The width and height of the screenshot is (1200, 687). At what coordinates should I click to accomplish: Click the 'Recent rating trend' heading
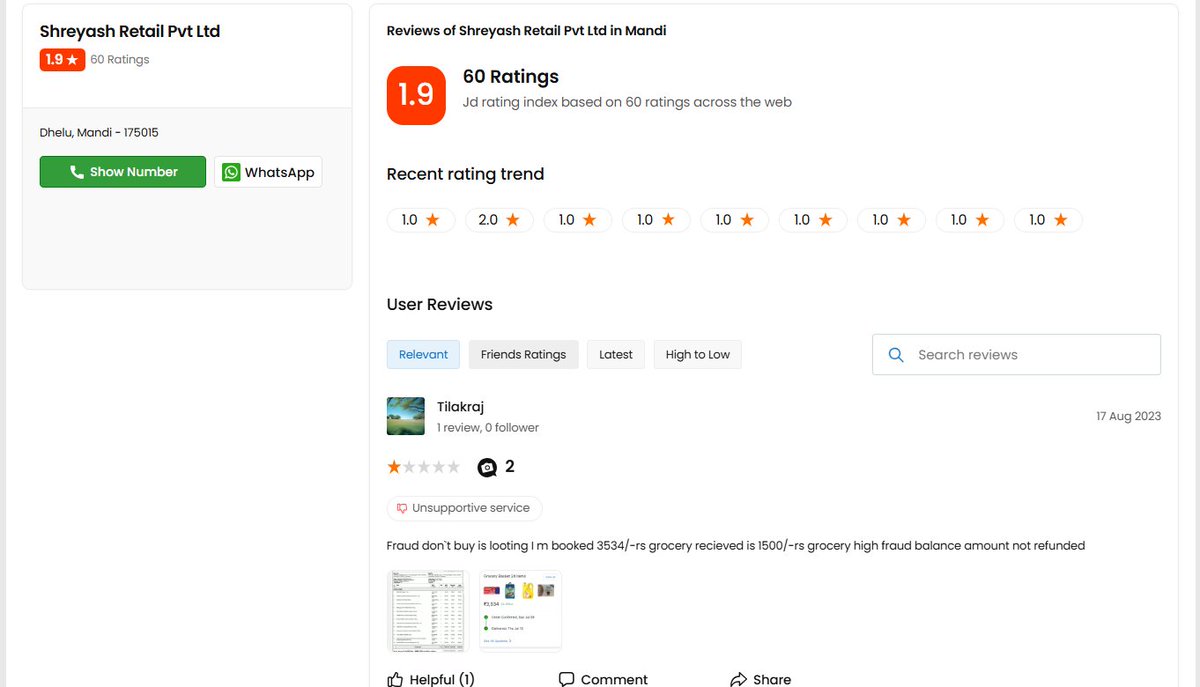pos(466,174)
